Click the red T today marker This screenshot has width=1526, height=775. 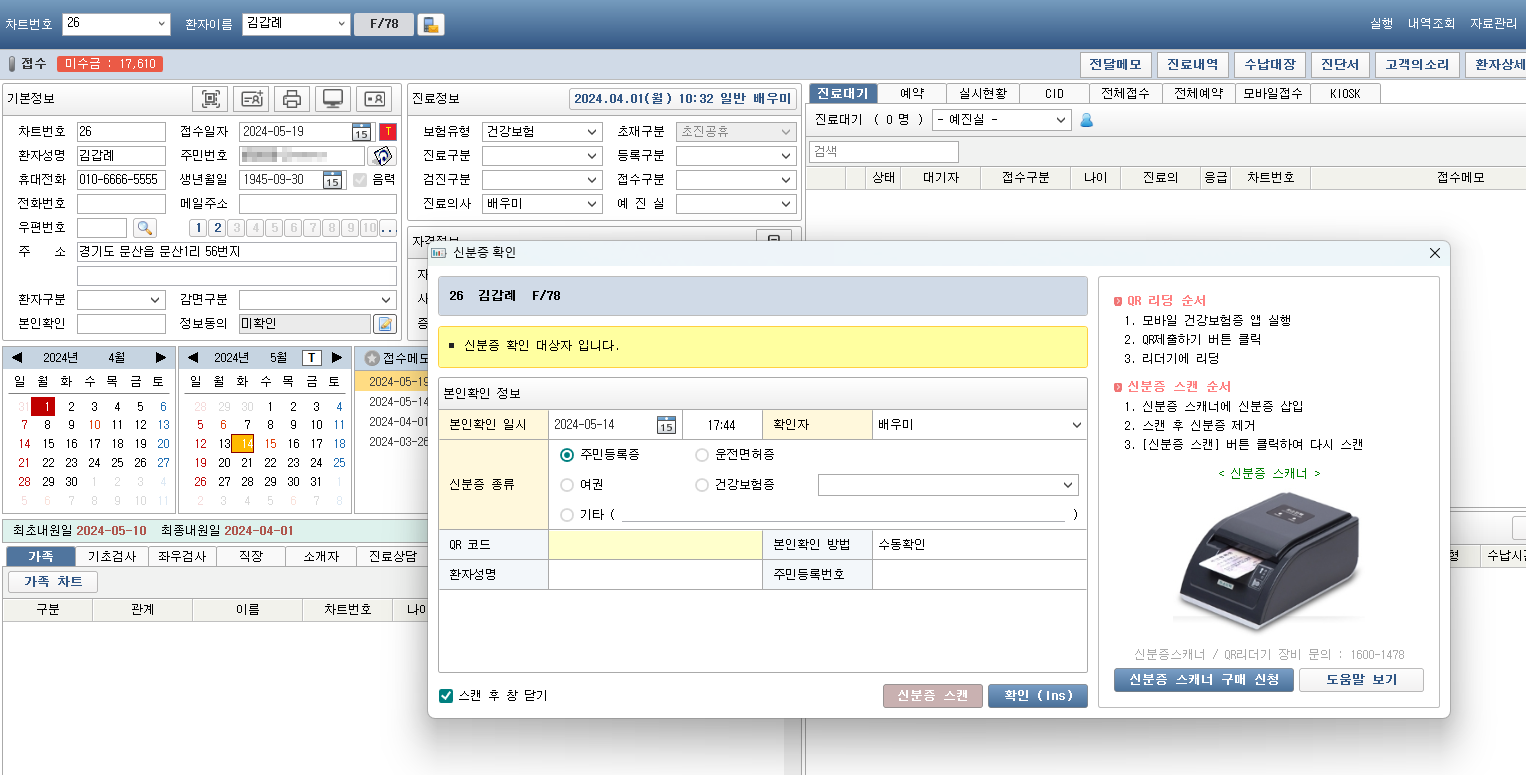[x=388, y=132]
